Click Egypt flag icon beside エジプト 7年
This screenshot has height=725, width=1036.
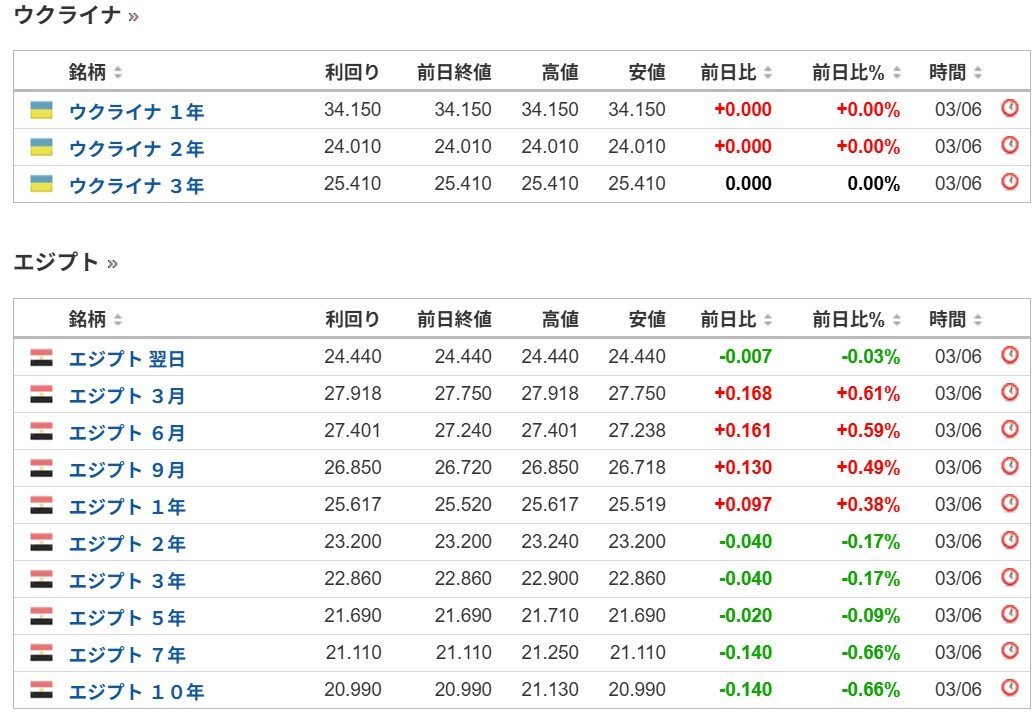pos(41,653)
